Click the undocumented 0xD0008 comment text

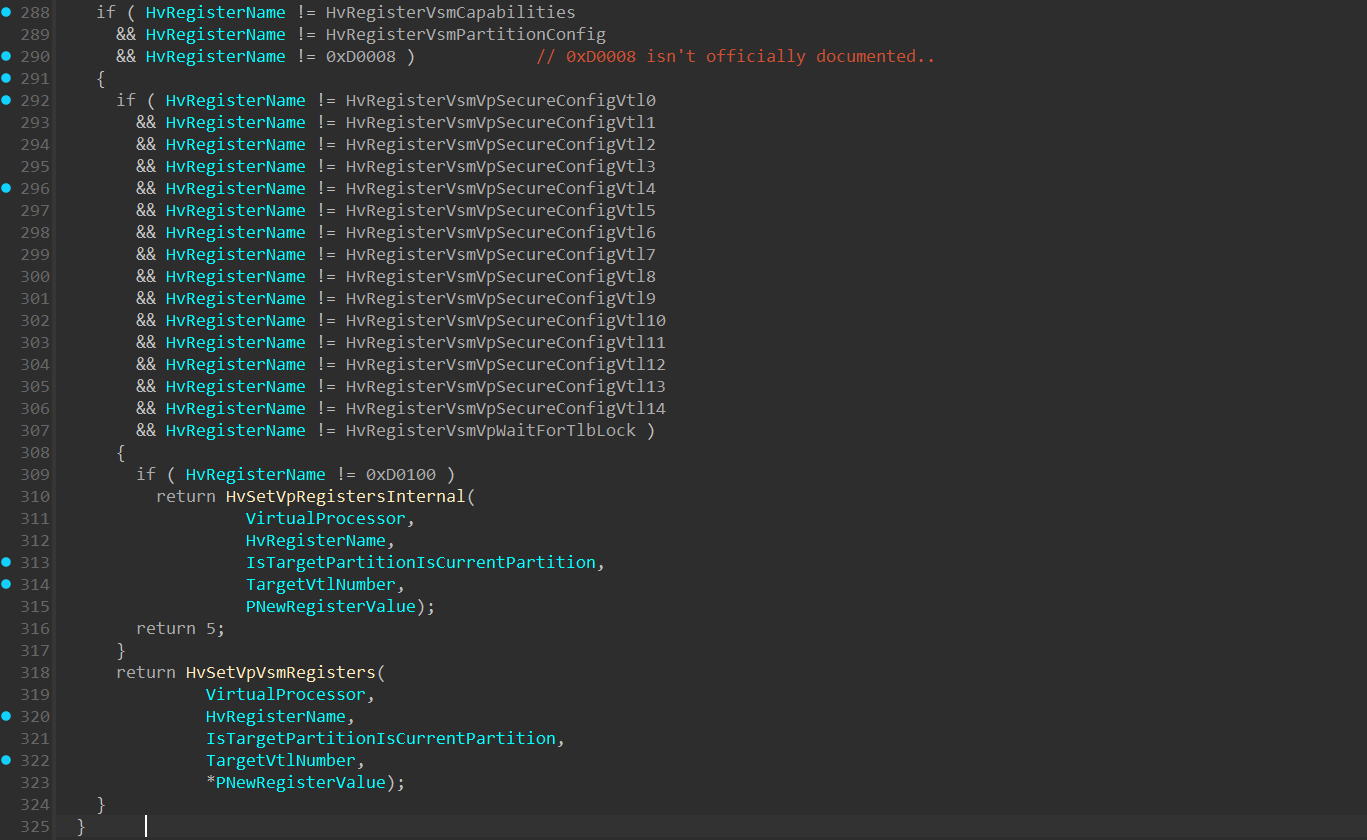[735, 56]
